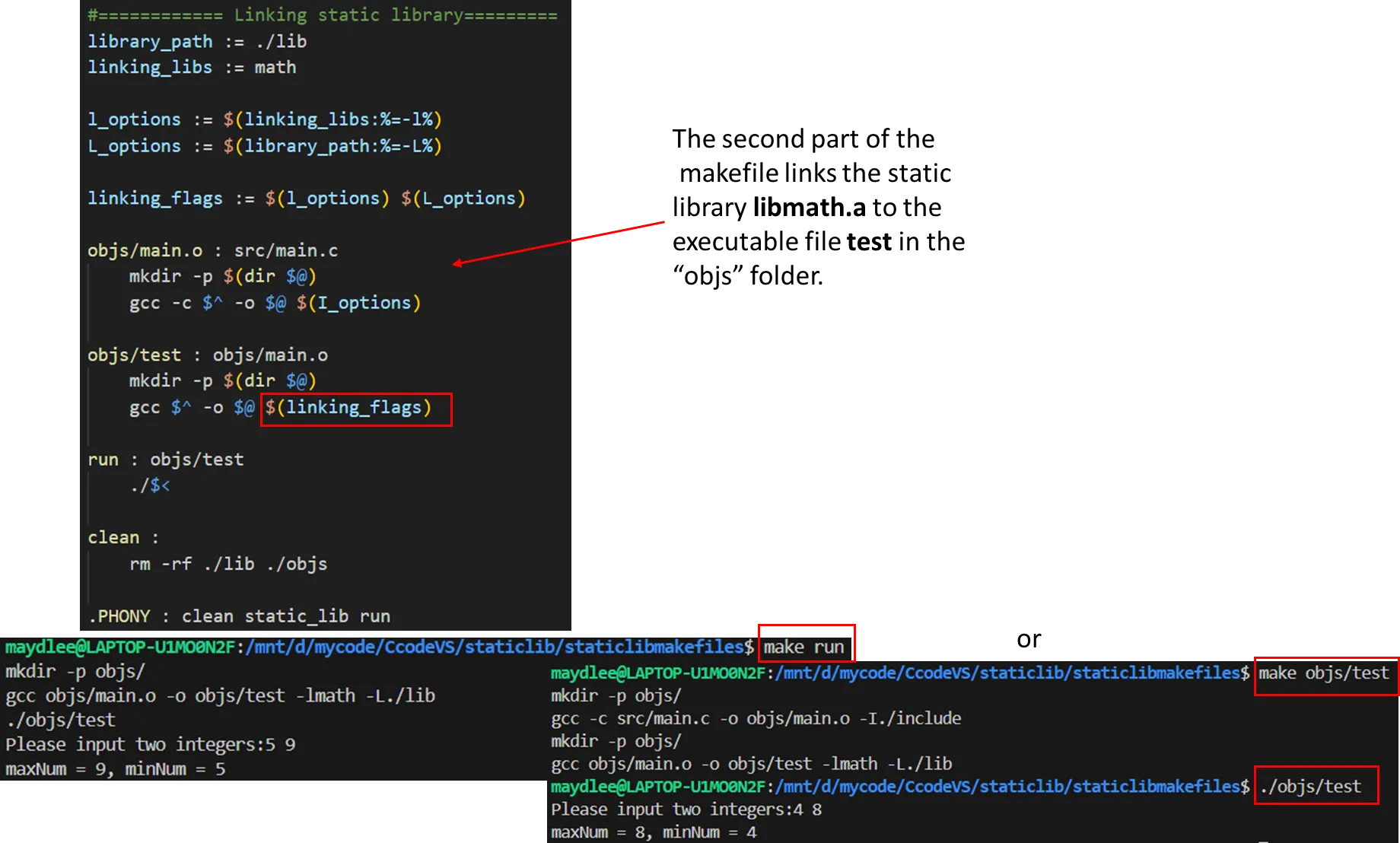
Task: Click the 'rm -rf ./lib ./objs' command
Action: [x=228, y=564]
